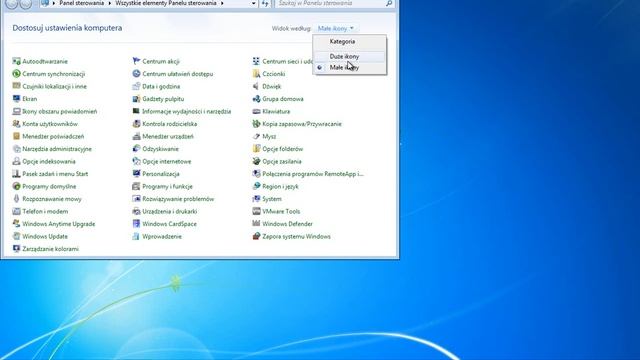Image resolution: width=640 pixels, height=360 pixels.
Task: Open Zarządzanie kolorami link
Action: click(x=51, y=249)
